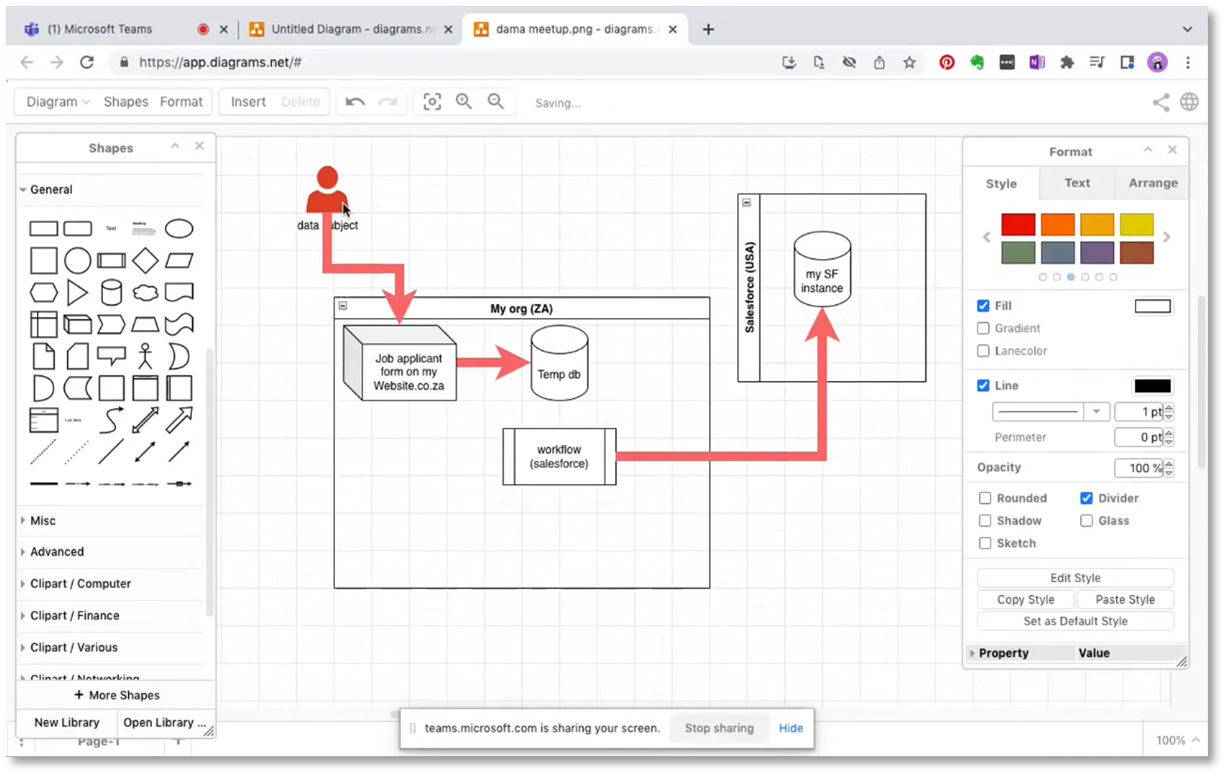Viewport: 1227px width, 776px height.
Task: Pick the red color style swatch
Action: 1018,225
